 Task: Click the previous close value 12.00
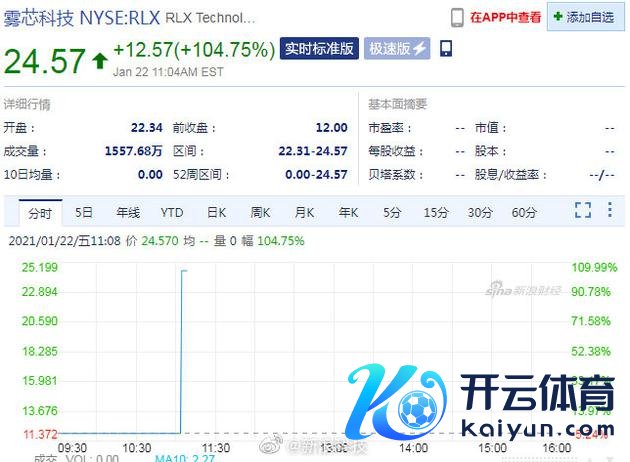pos(331,128)
